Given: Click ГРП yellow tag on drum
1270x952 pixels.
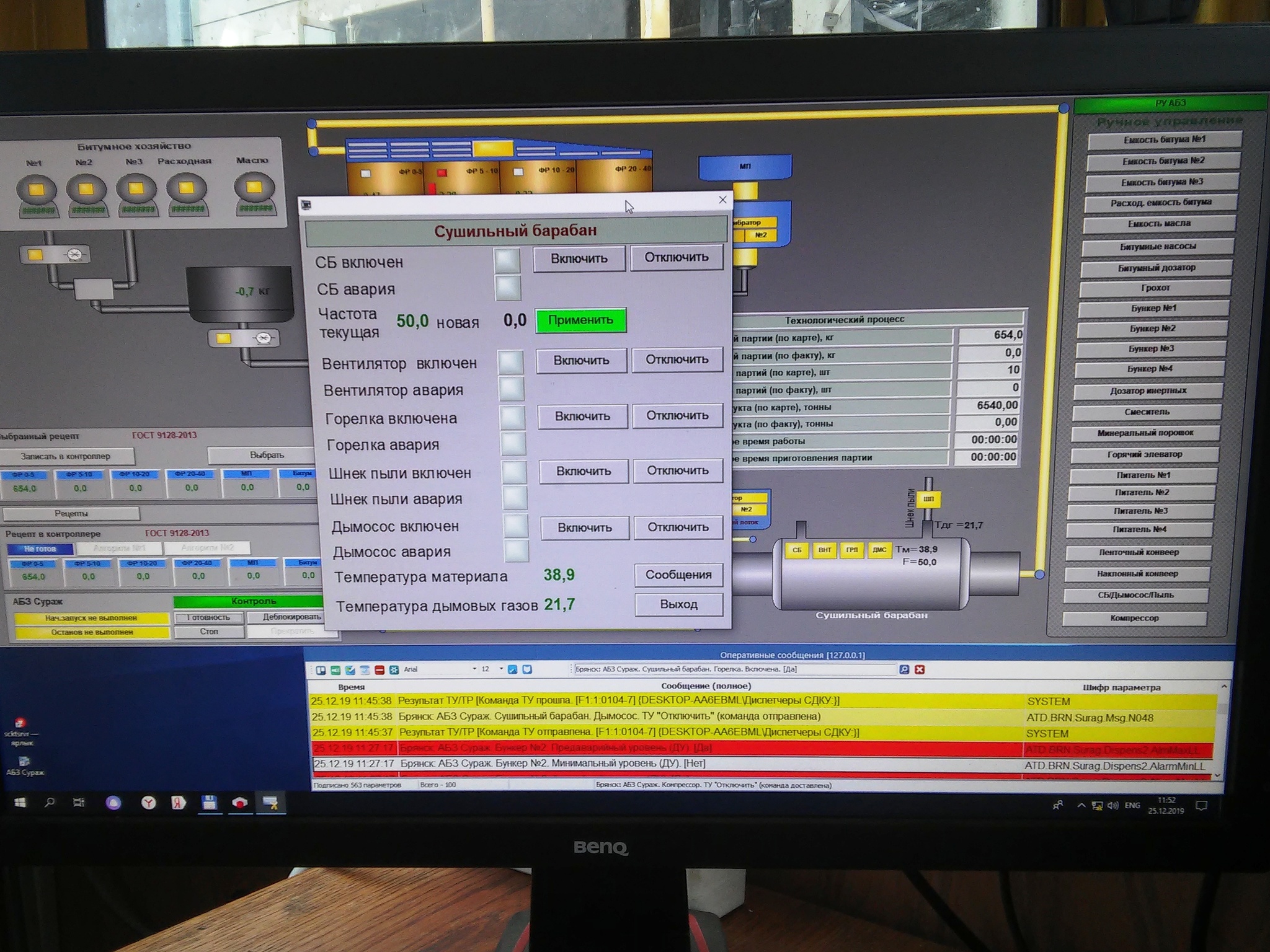Looking at the screenshot, I should 852,550.
